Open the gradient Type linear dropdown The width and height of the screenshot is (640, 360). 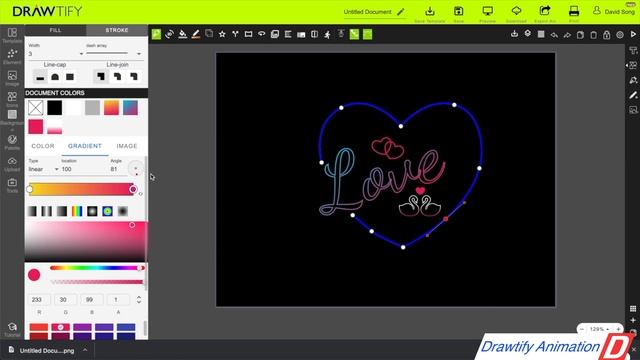[43, 169]
